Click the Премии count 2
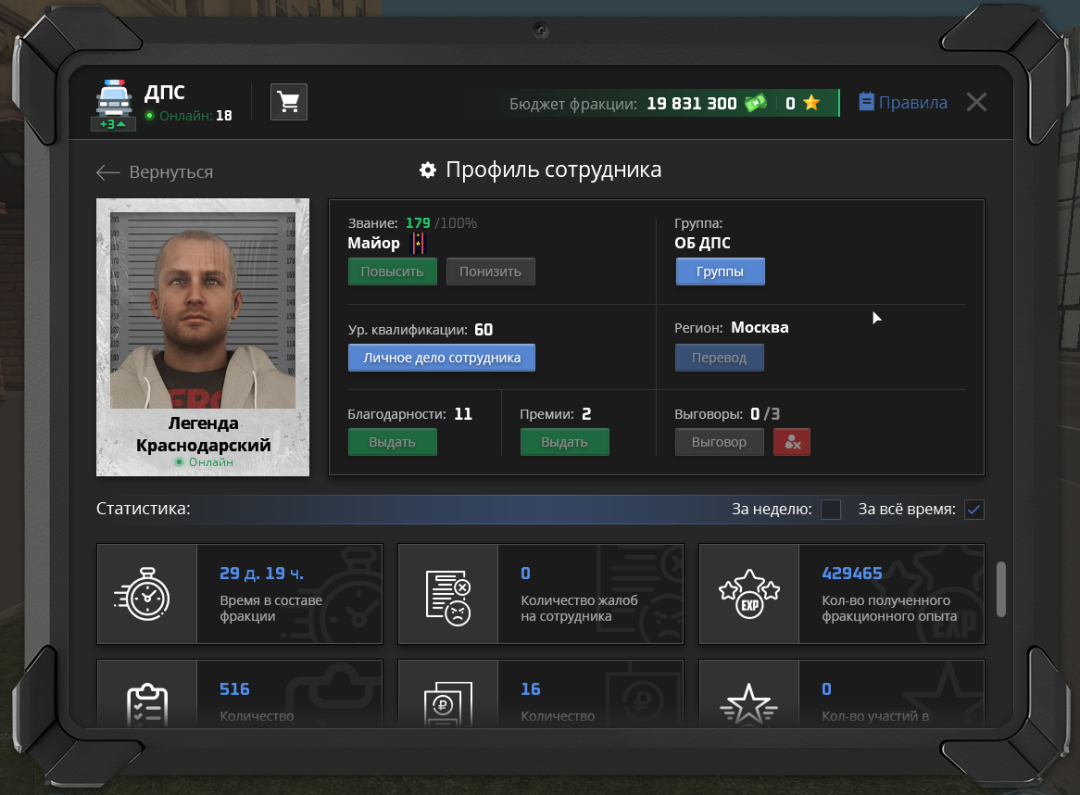The width and height of the screenshot is (1080, 795). coord(586,414)
